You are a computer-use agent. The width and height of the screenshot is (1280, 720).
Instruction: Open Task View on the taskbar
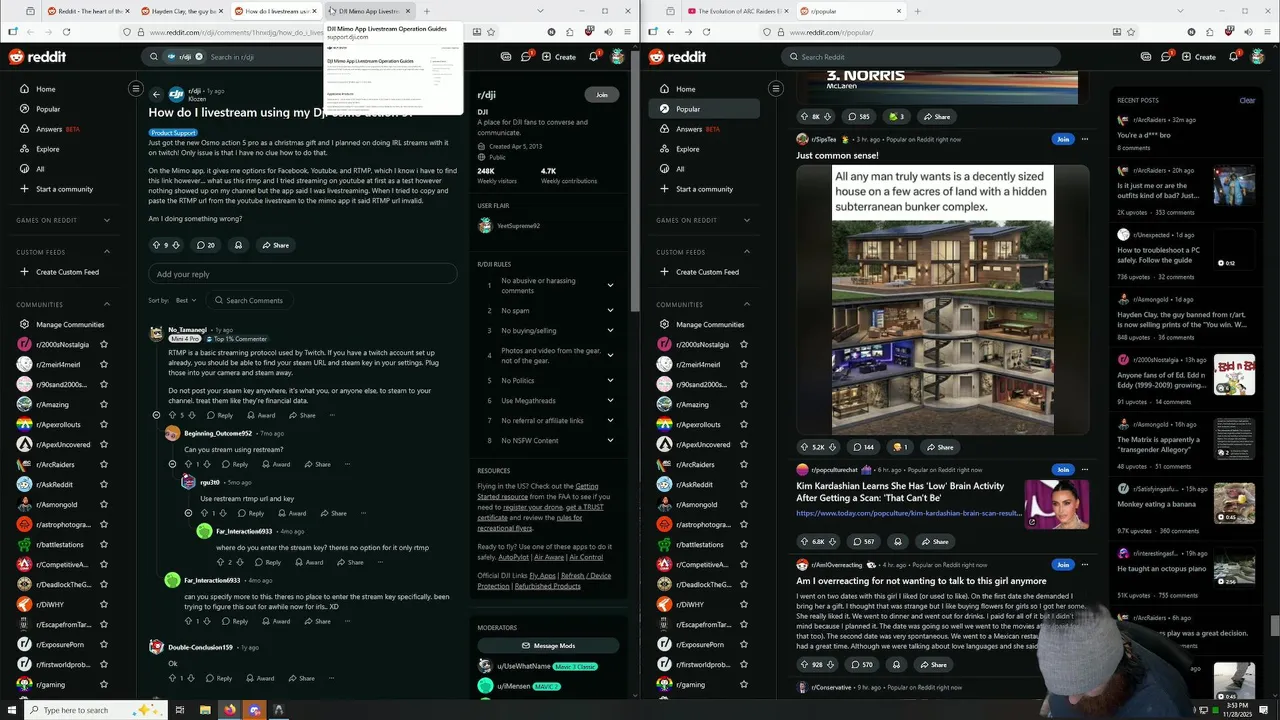click(x=180, y=710)
